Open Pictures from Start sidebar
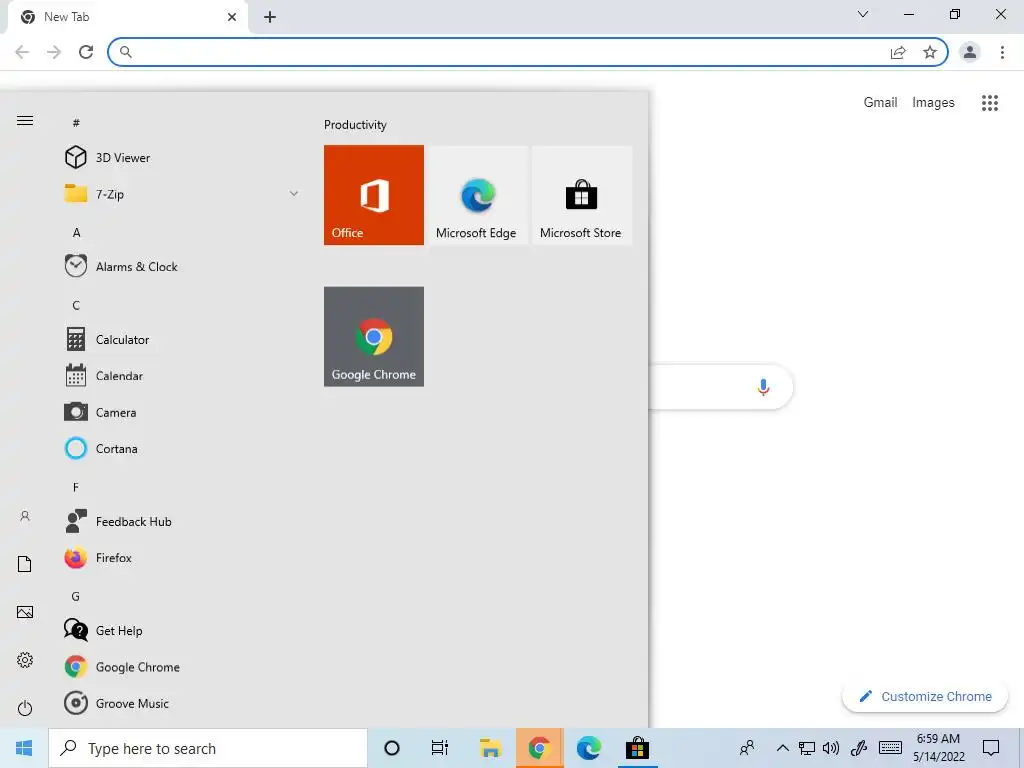Screen dimensions: 1024x768 click(x=25, y=612)
